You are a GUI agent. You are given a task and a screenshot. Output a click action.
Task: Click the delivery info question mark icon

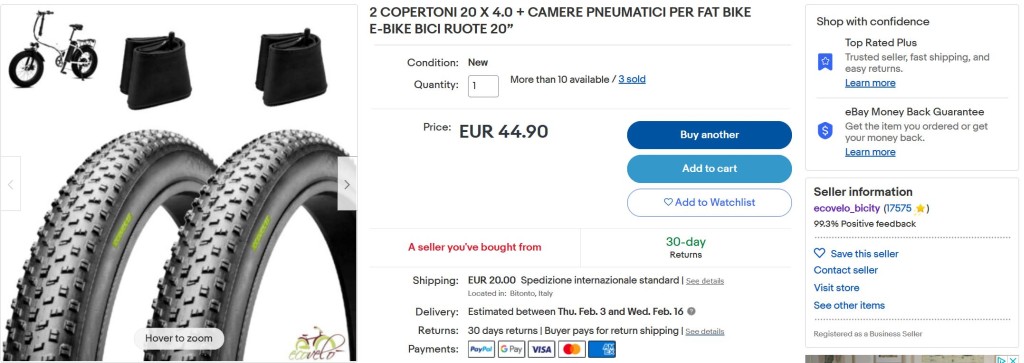point(692,311)
